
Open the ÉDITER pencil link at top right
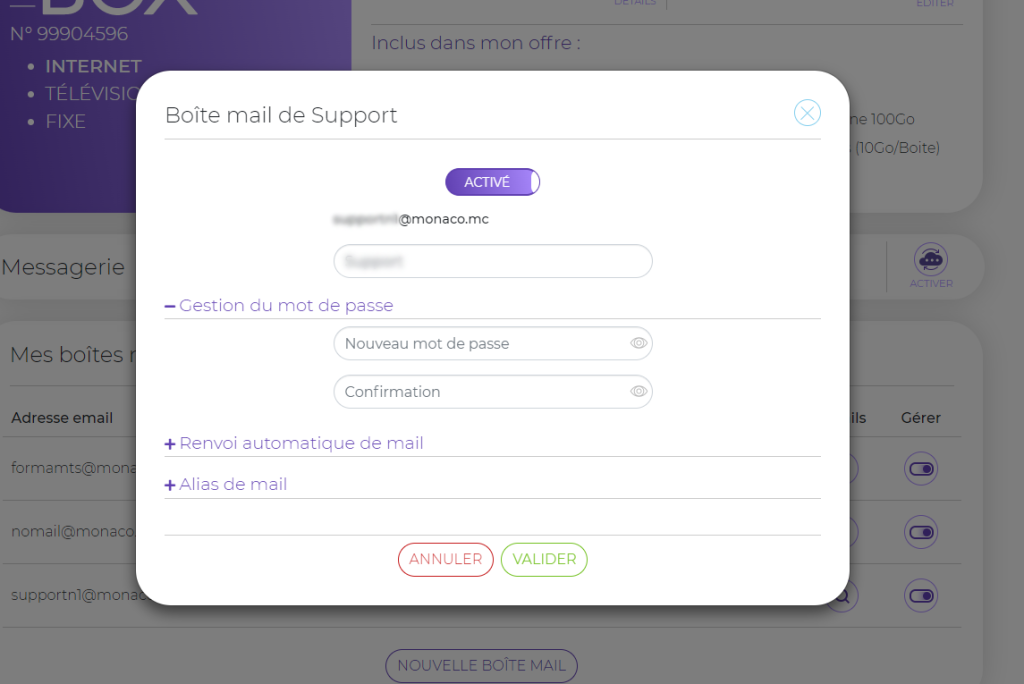[x=934, y=4]
